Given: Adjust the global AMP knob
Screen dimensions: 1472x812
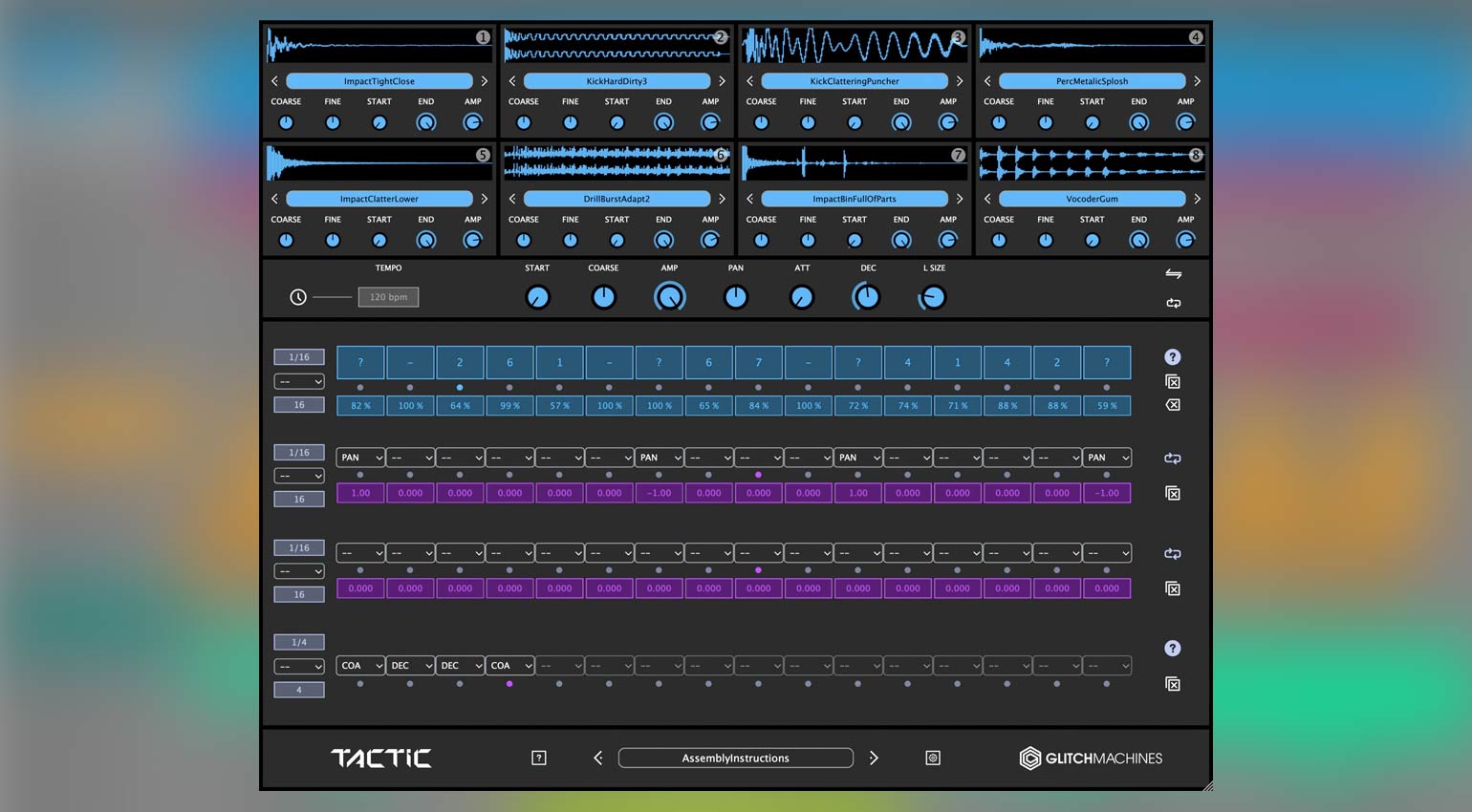Looking at the screenshot, I should tap(669, 297).
